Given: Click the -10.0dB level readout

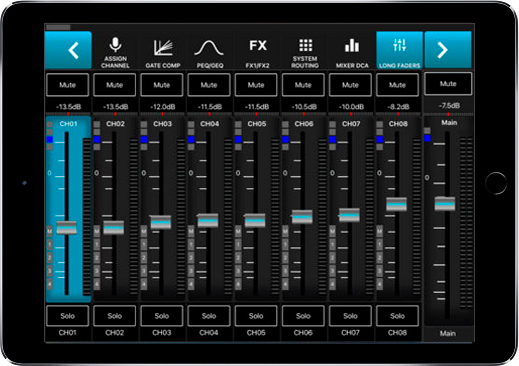Looking at the screenshot, I should click(351, 107).
